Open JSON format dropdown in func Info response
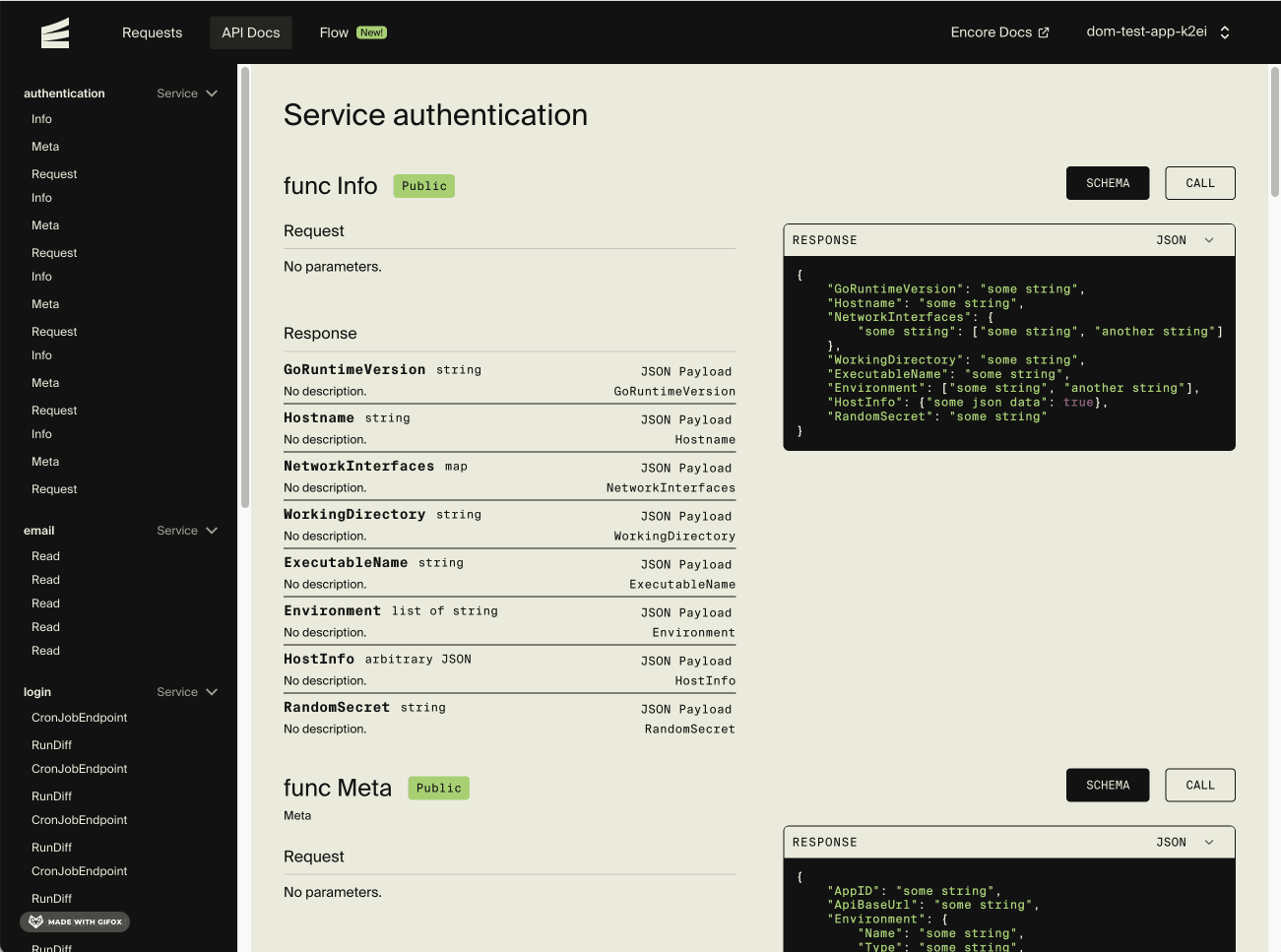This screenshot has height=952, width=1281. click(x=1185, y=240)
